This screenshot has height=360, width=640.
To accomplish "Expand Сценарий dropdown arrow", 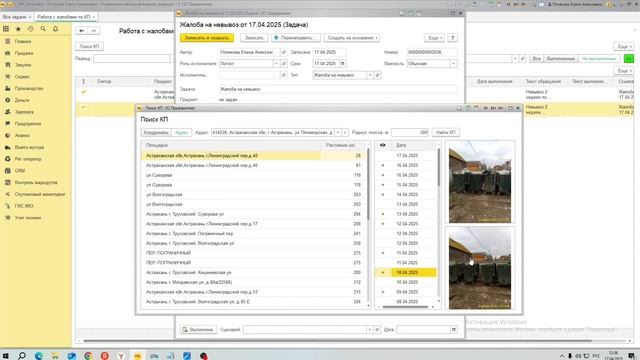I will click(369, 329).
